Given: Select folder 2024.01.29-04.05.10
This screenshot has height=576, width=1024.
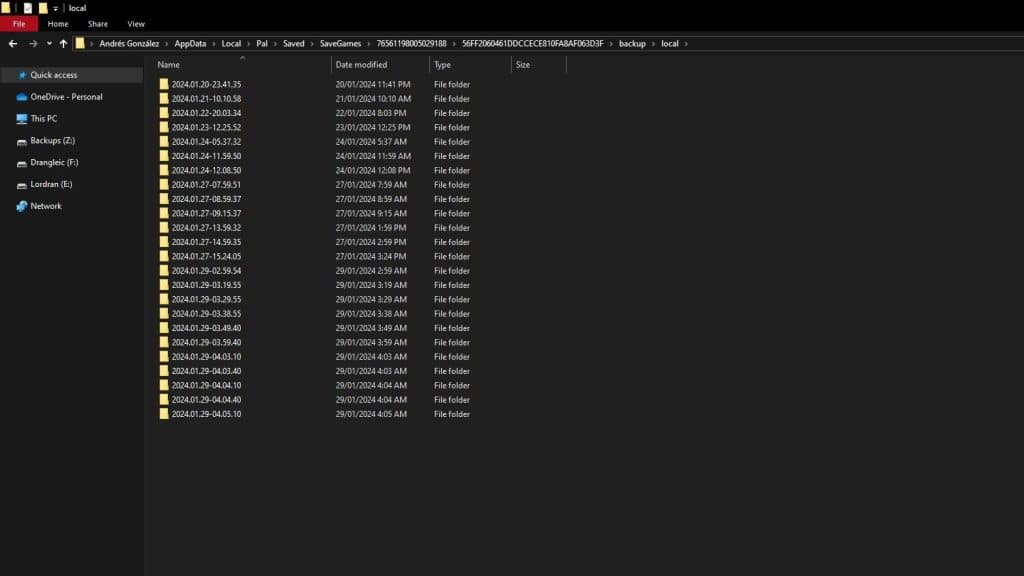Looking at the screenshot, I should coord(206,414).
